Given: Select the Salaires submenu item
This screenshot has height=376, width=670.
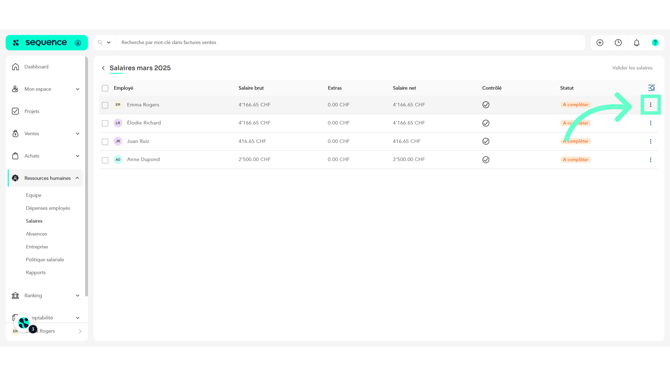Looking at the screenshot, I should (34, 221).
